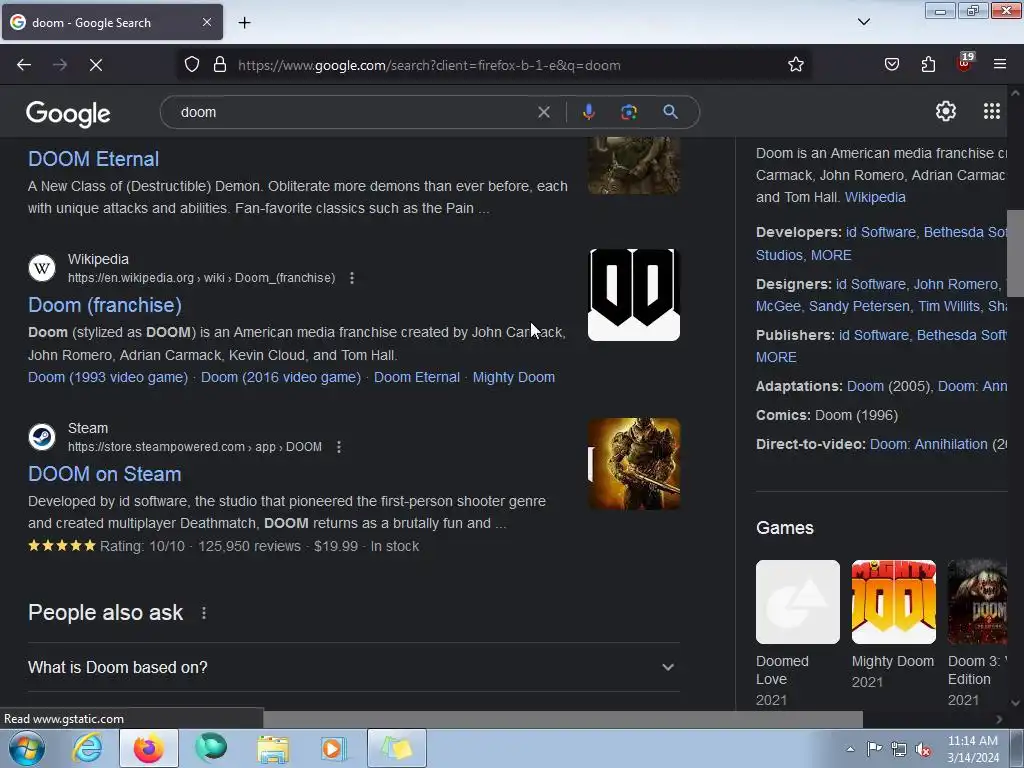Open Google quick settings gear
The image size is (1024, 768).
coord(946,112)
